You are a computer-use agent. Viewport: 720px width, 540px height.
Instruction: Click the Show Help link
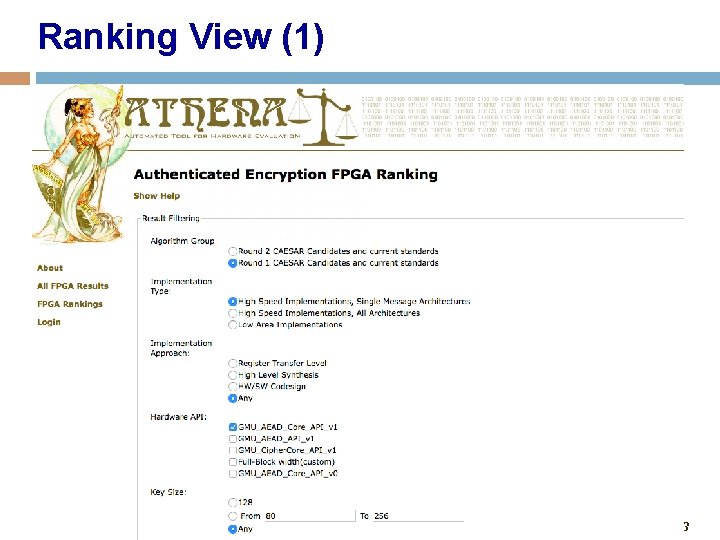[157, 196]
